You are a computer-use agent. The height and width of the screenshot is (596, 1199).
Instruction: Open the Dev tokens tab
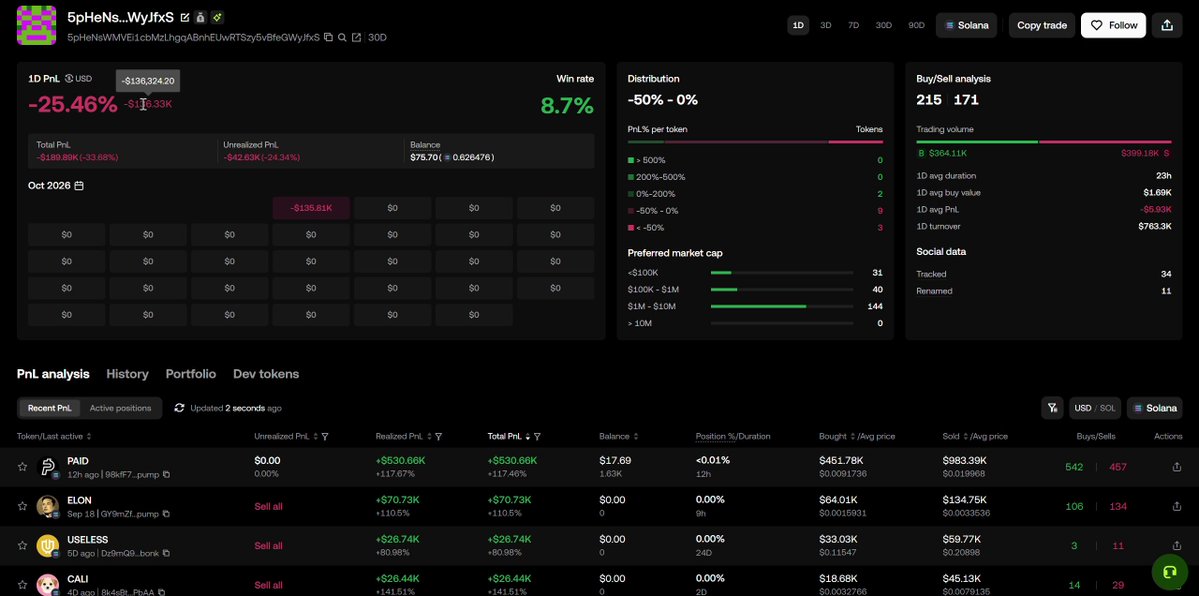tap(266, 374)
